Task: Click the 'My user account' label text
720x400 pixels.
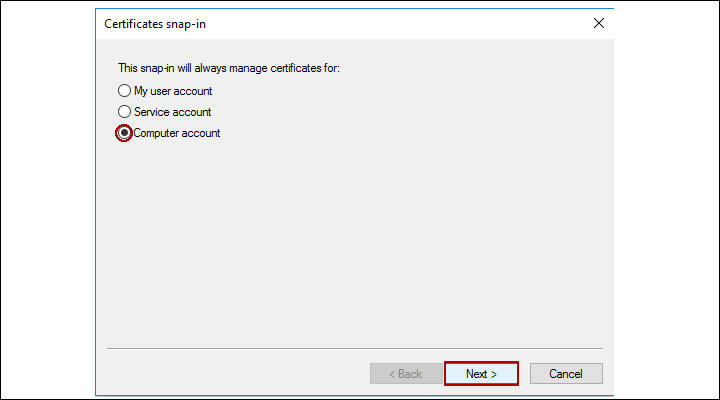Action: tap(173, 91)
